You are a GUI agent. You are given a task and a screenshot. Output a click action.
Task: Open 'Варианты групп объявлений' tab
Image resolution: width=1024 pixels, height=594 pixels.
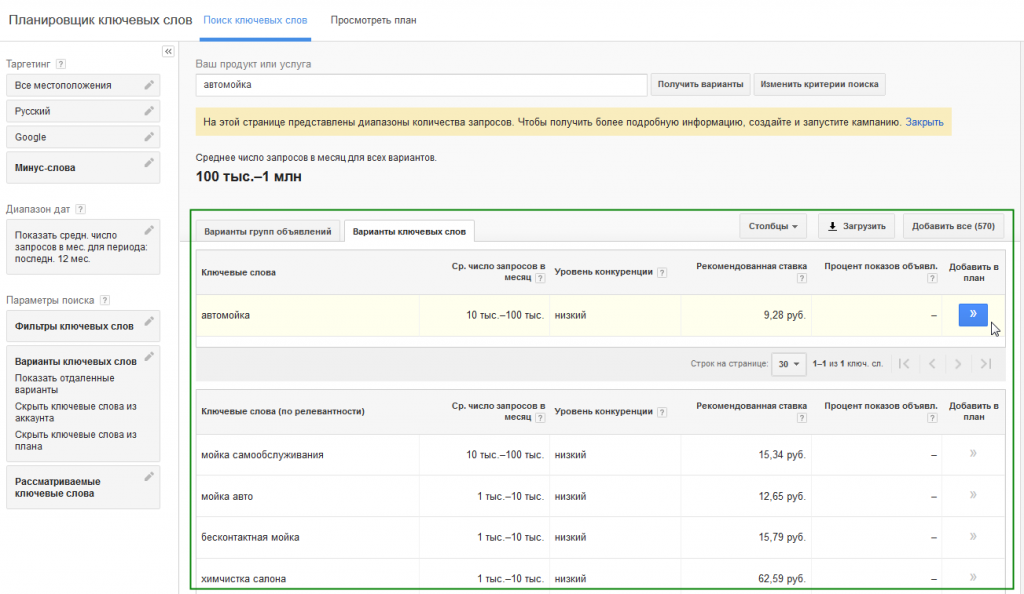click(268, 231)
